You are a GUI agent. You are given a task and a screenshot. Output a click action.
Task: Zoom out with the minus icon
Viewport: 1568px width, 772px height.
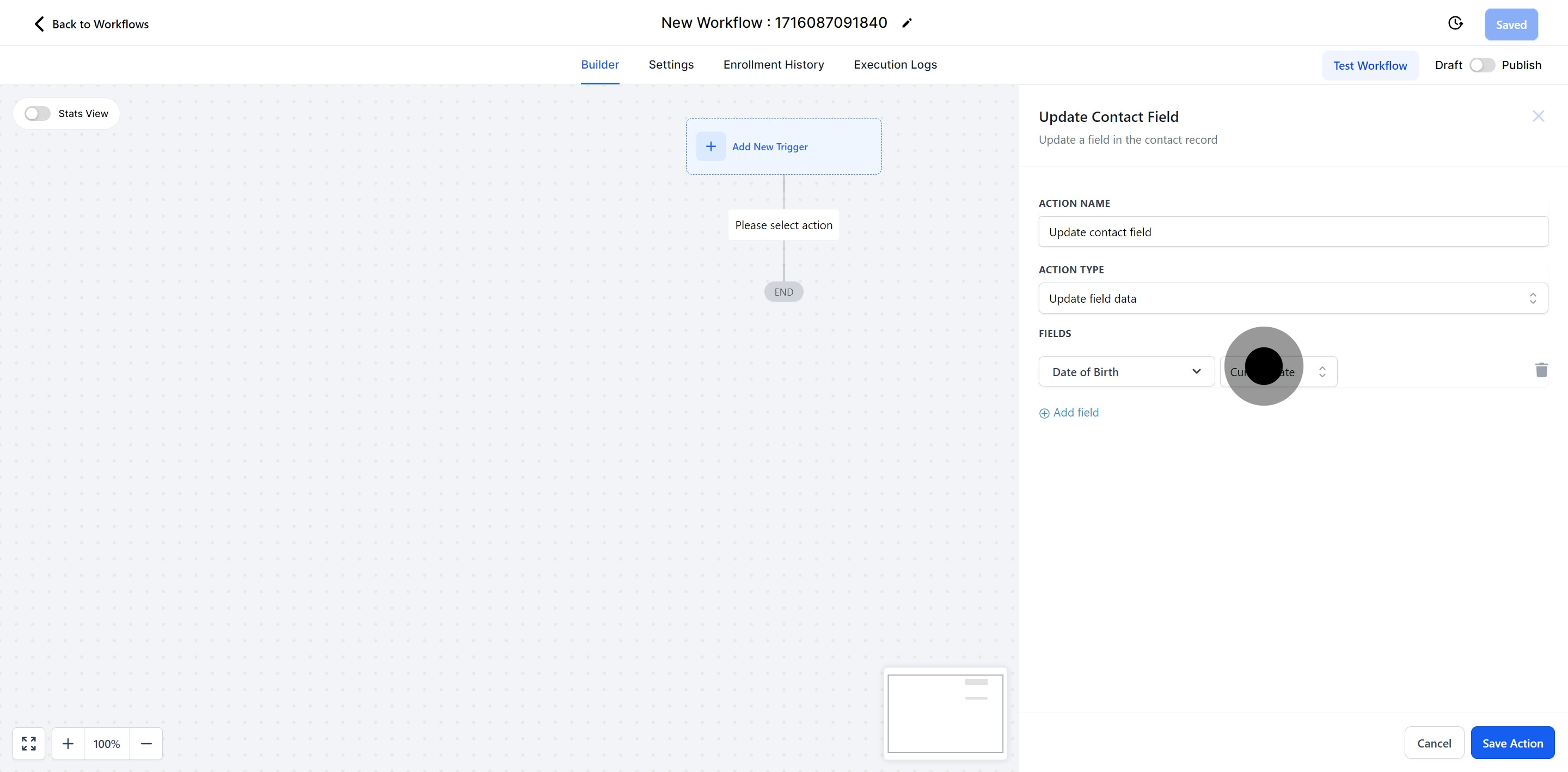[146, 743]
